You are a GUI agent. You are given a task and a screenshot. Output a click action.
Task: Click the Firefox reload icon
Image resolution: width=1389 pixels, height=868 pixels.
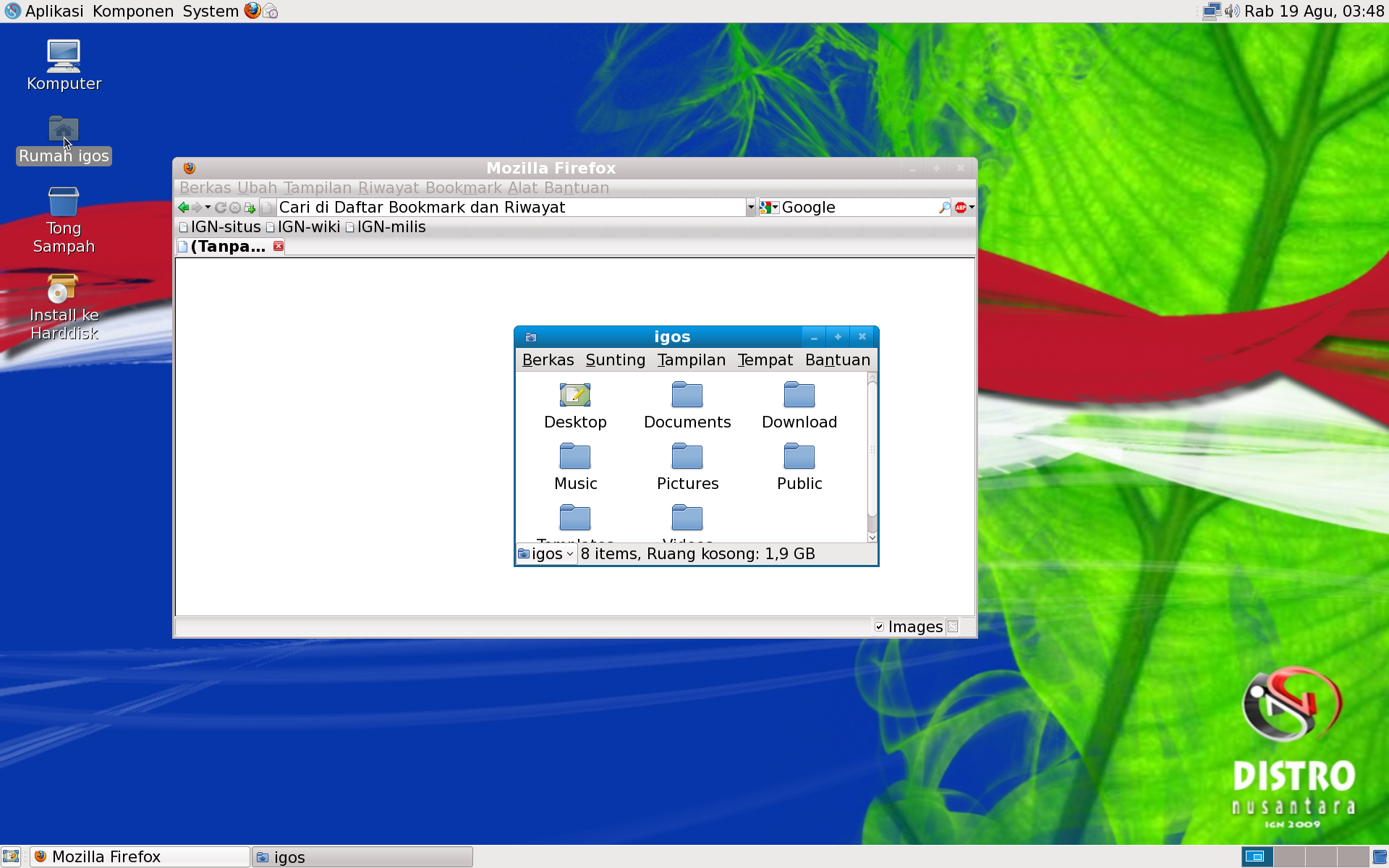(221, 208)
